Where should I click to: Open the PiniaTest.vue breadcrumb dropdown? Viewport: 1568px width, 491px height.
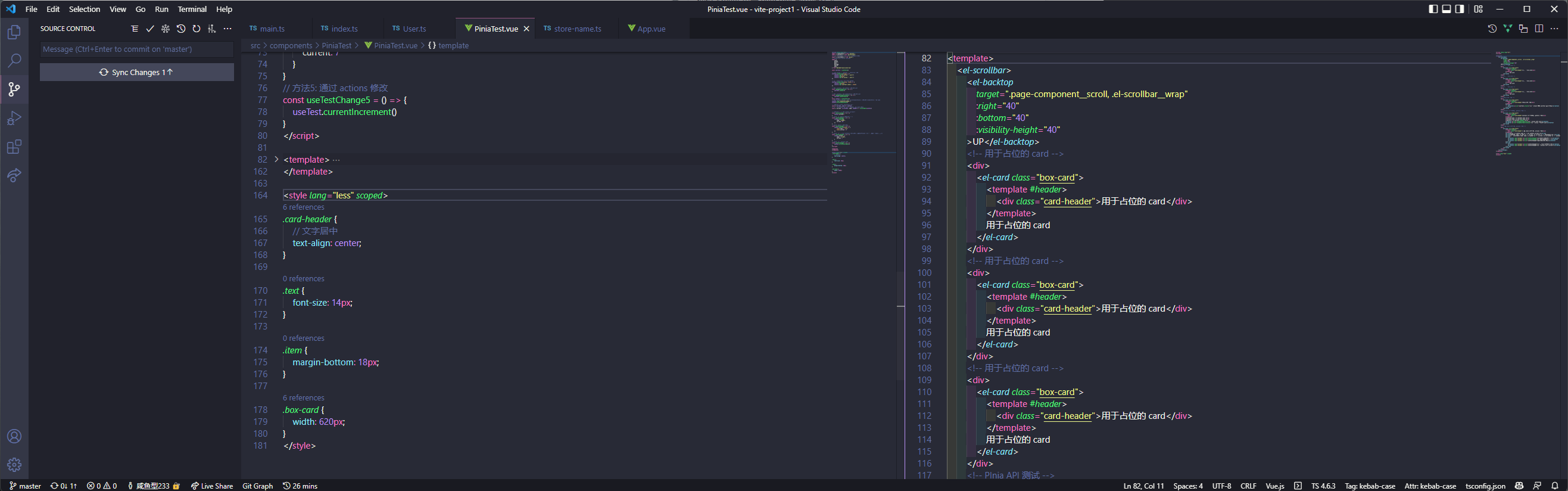click(x=391, y=46)
